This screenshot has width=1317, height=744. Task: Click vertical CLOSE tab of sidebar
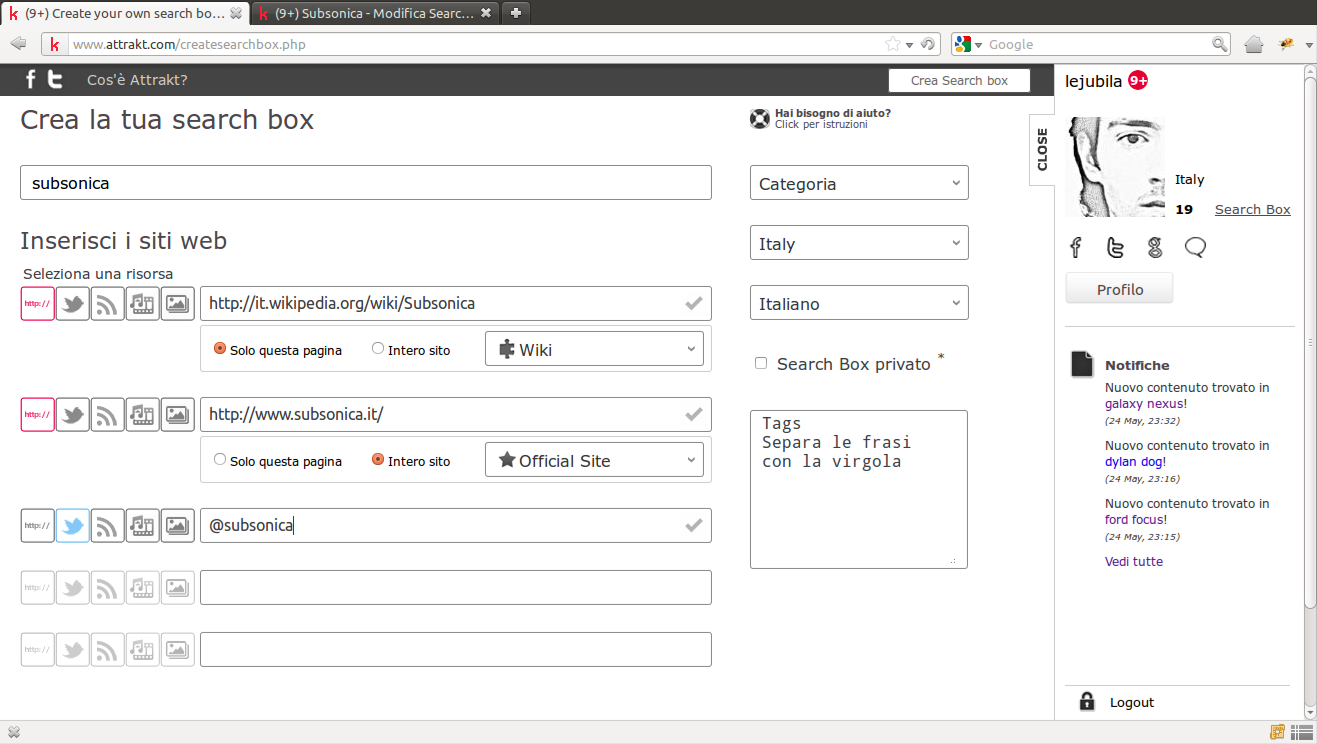click(x=1042, y=149)
